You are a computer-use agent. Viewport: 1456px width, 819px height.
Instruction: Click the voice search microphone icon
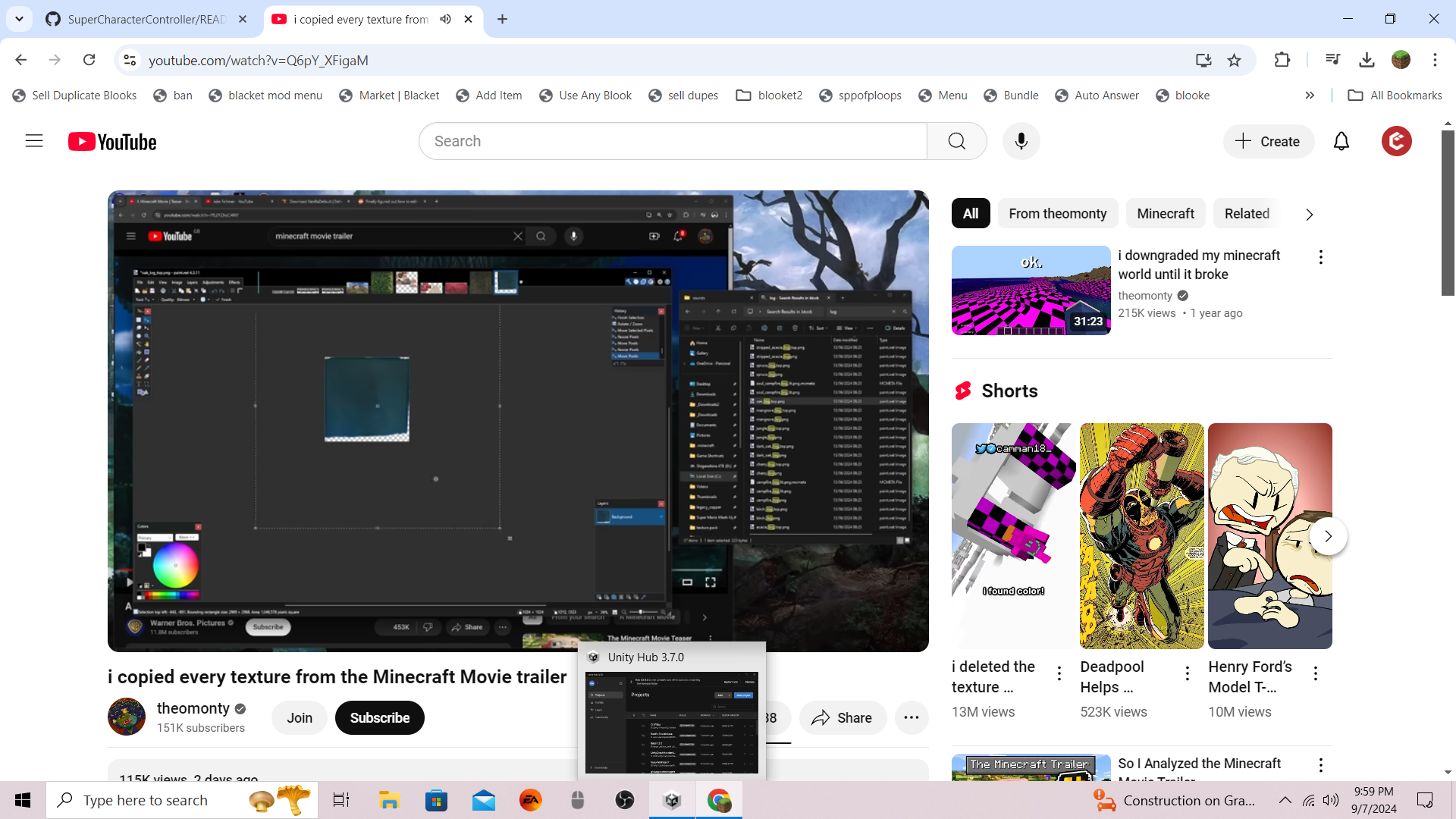tap(1021, 141)
